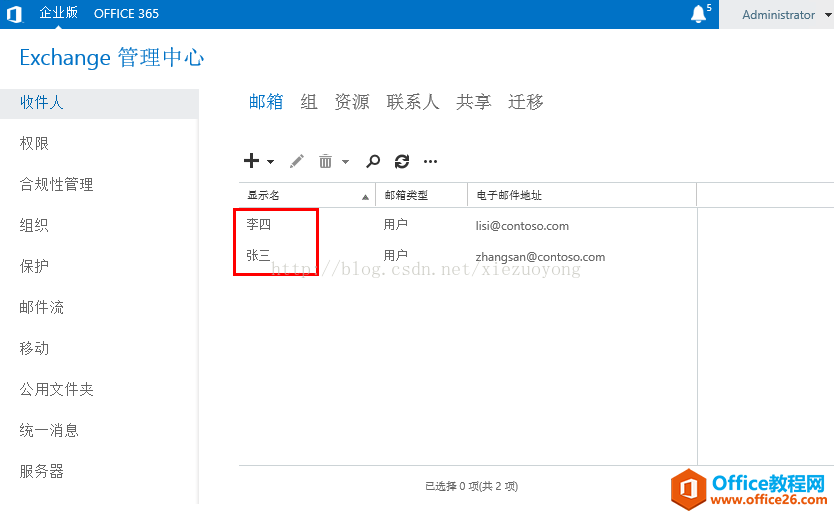834x517 pixels.
Task: Go to 移动 in the sidebar
Action: pyautogui.click(x=34, y=348)
